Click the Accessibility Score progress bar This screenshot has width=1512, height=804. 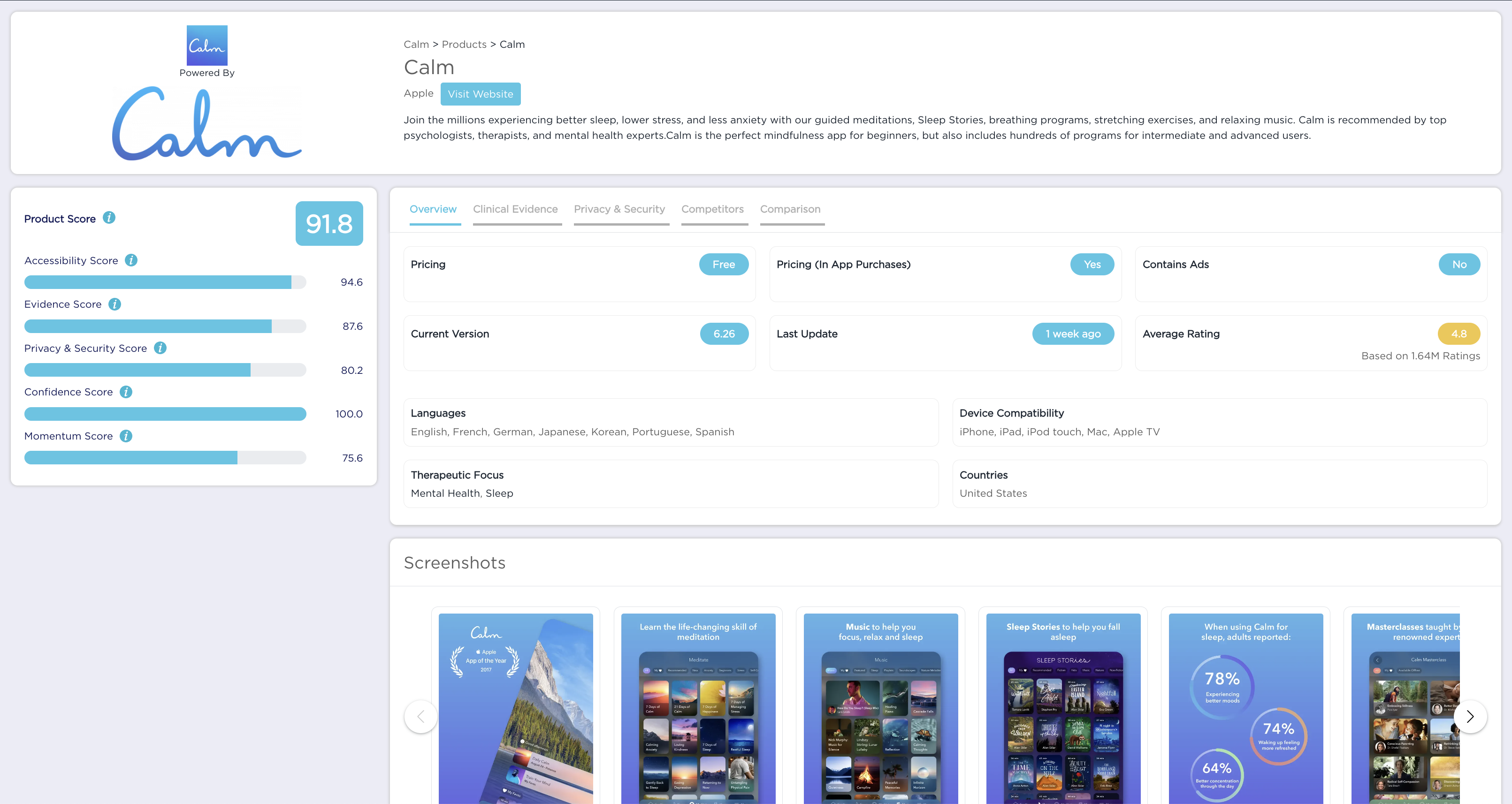tap(165, 282)
